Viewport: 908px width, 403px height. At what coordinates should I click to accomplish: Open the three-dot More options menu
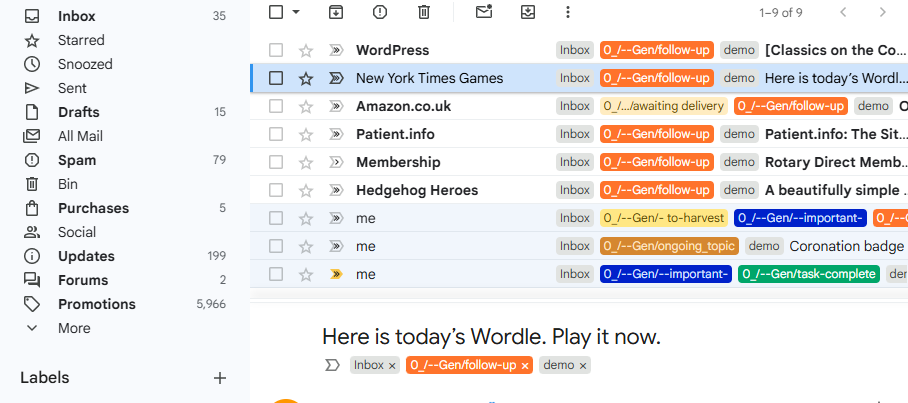(568, 12)
